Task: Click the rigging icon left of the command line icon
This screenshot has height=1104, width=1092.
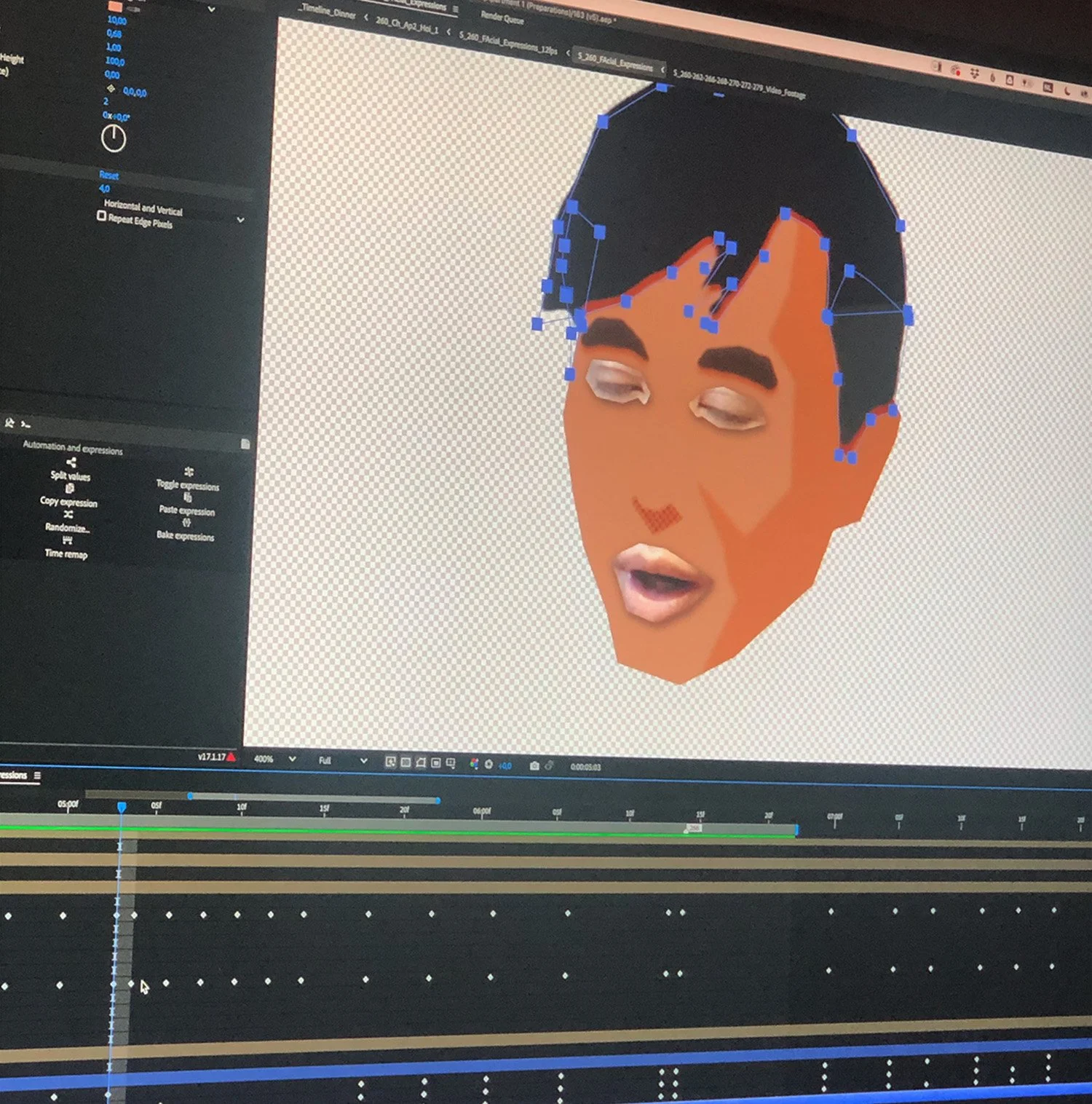Action: (9, 422)
